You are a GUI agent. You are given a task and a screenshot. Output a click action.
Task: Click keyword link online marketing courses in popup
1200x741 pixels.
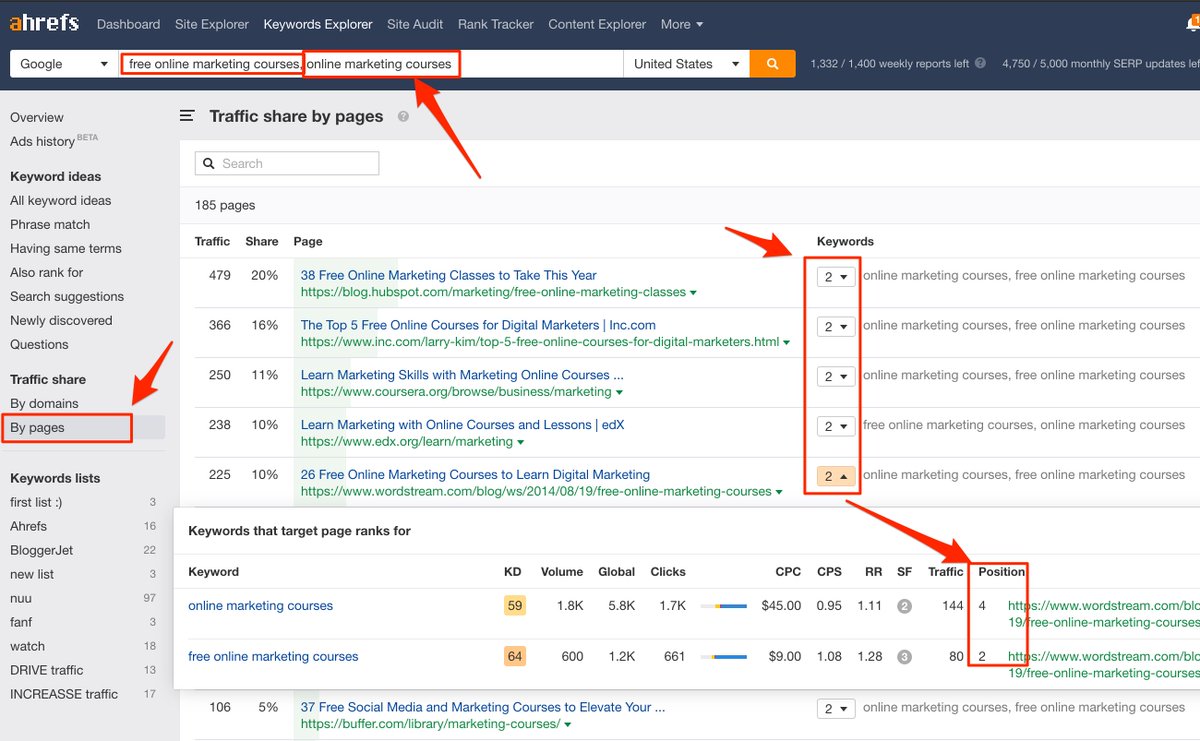point(260,606)
